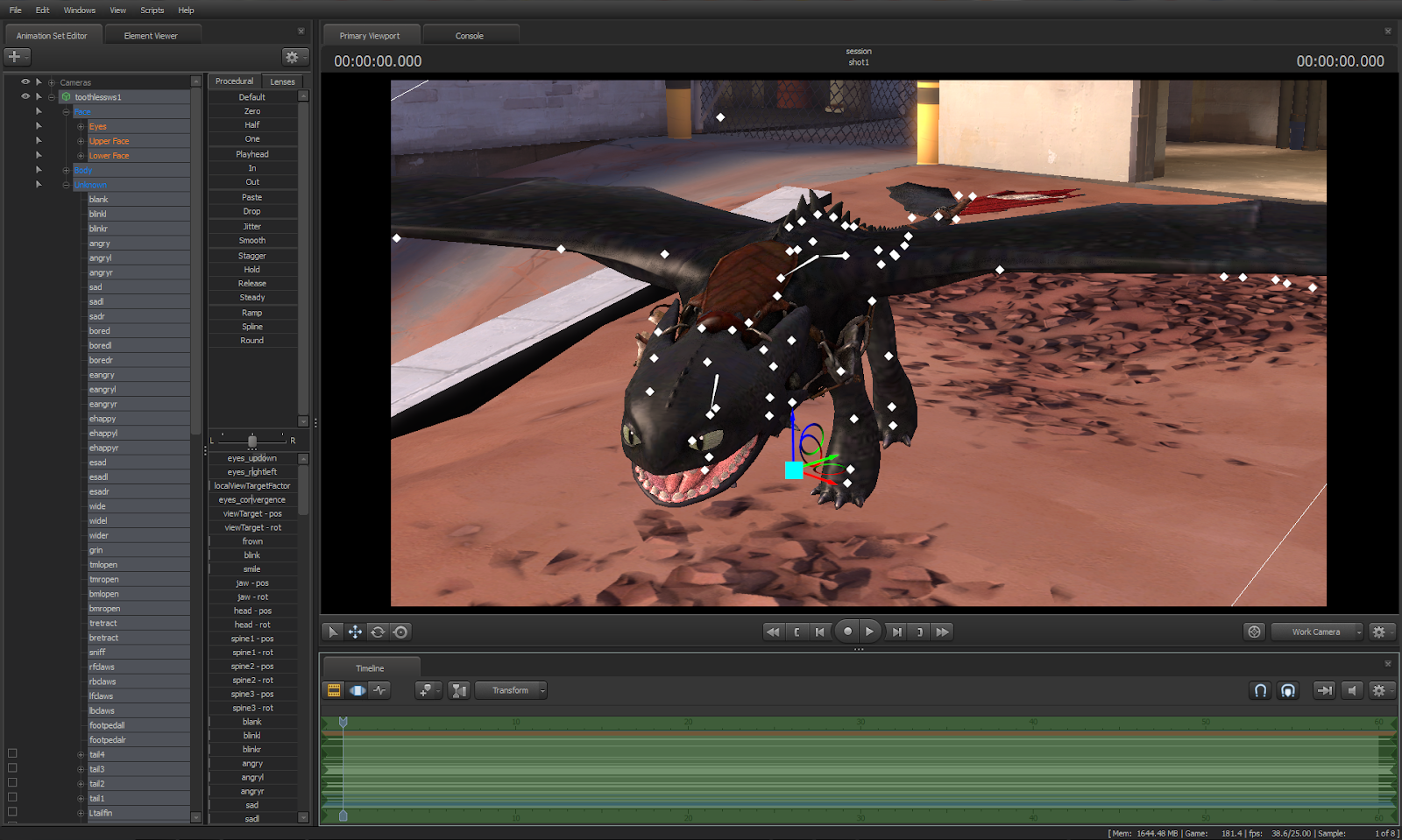Open the Transform dropdown in the timeline
This screenshot has width=1402, height=840.
pos(511,690)
